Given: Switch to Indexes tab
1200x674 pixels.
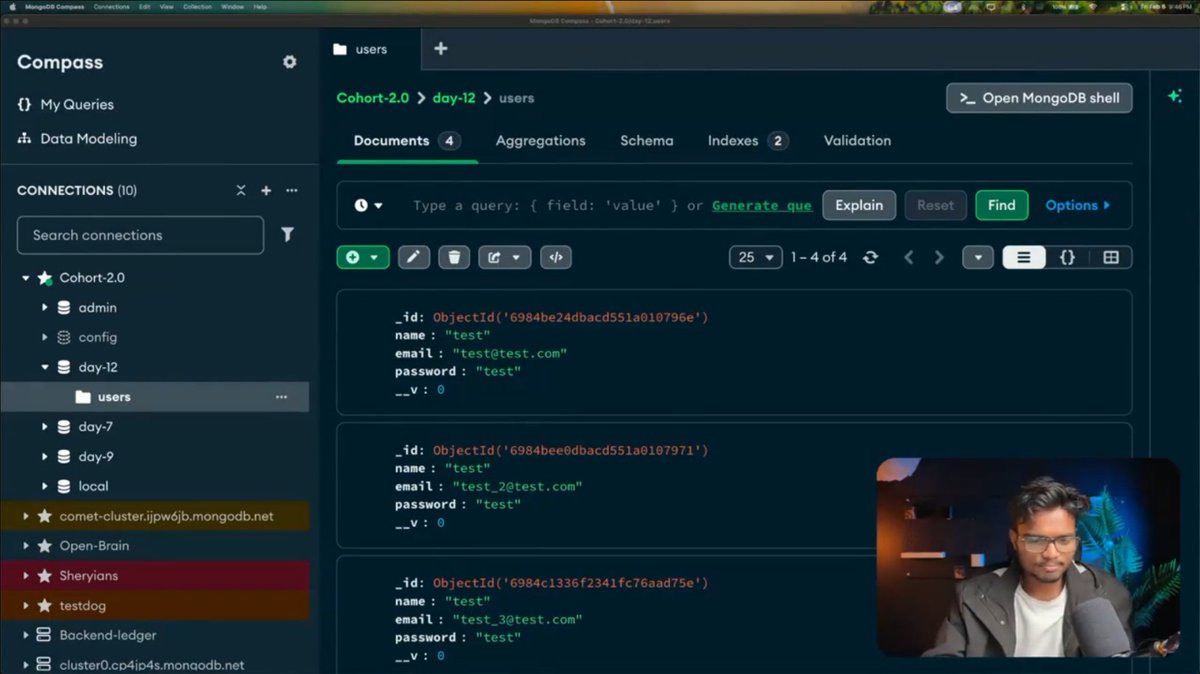Looking at the screenshot, I should [747, 141].
